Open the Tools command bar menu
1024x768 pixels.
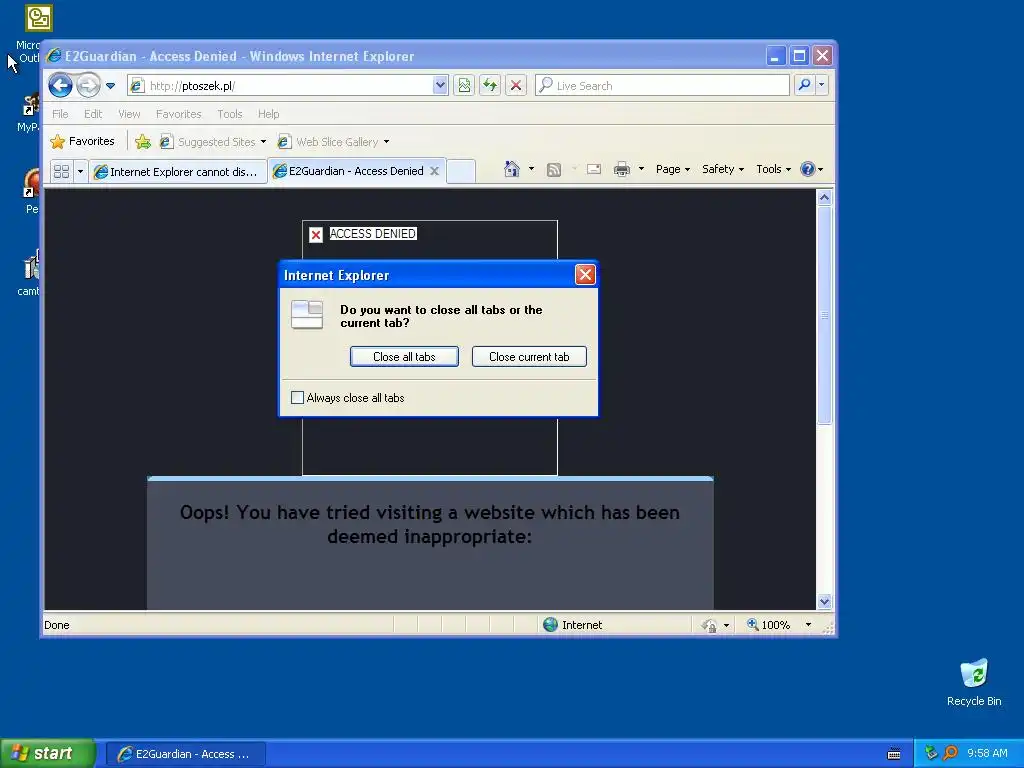pos(774,169)
